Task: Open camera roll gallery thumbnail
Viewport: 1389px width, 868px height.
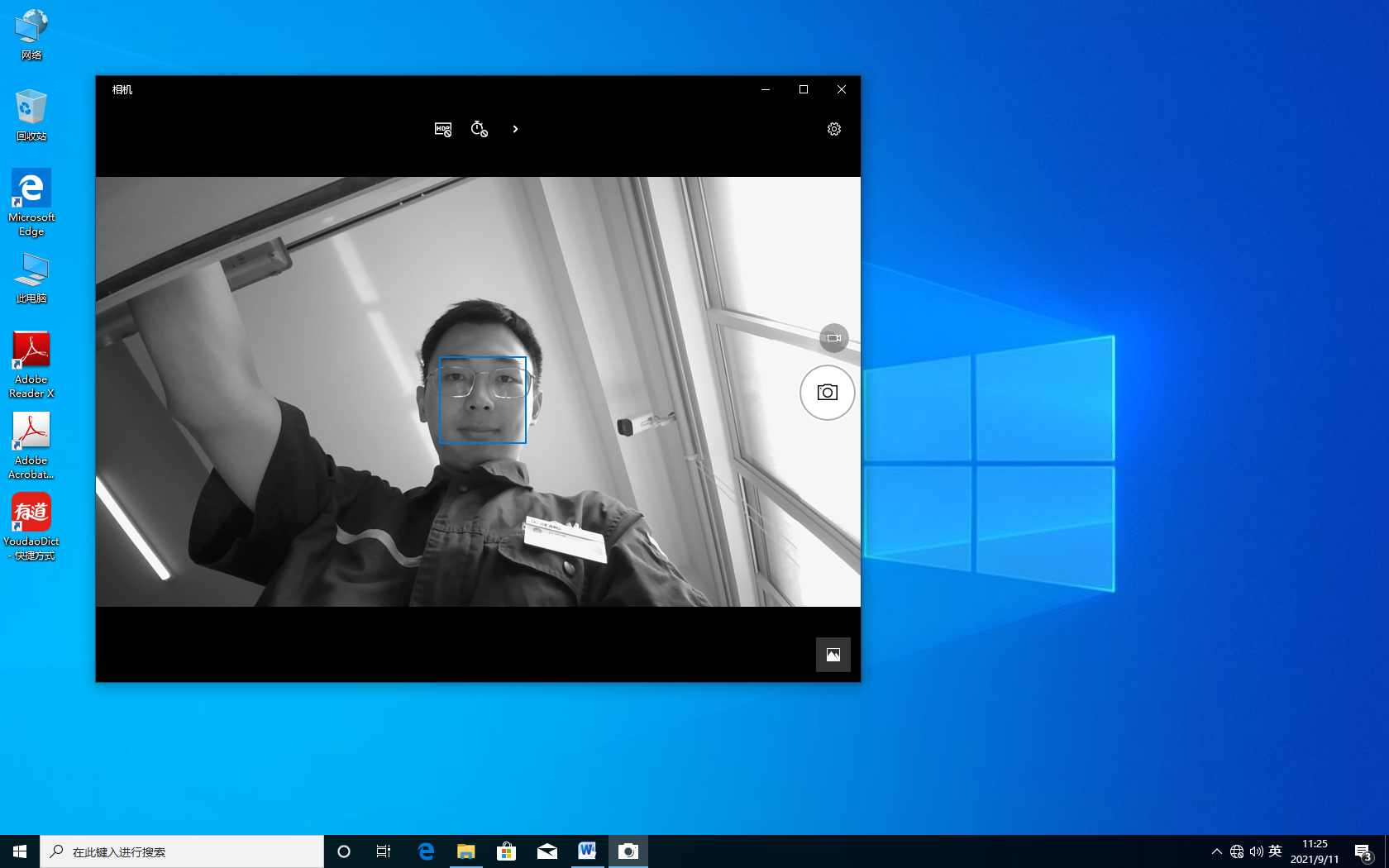Action: (x=833, y=655)
